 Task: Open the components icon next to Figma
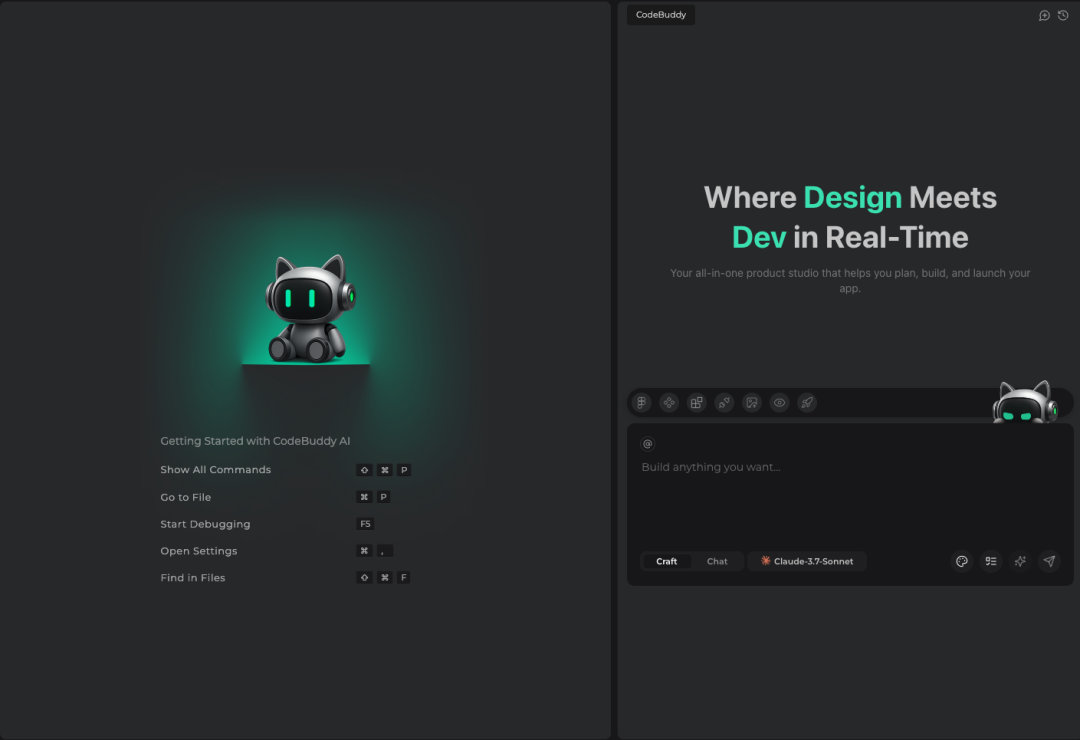tap(669, 403)
